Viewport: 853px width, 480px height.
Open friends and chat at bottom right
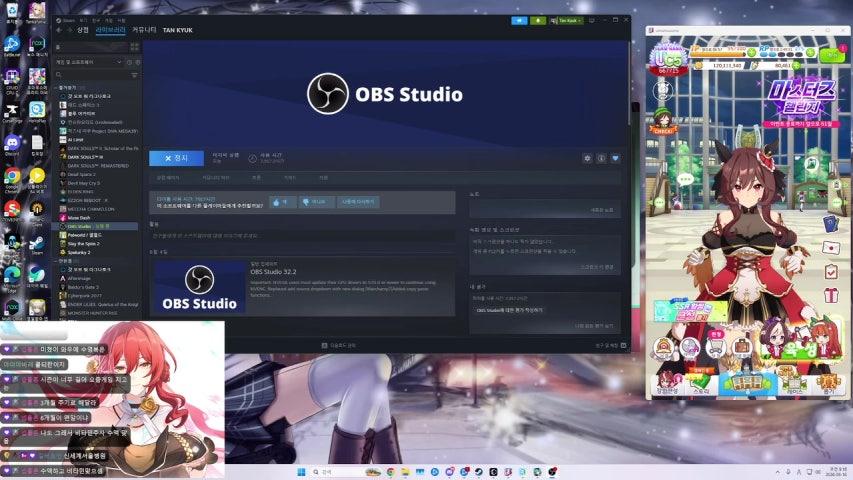coord(611,346)
